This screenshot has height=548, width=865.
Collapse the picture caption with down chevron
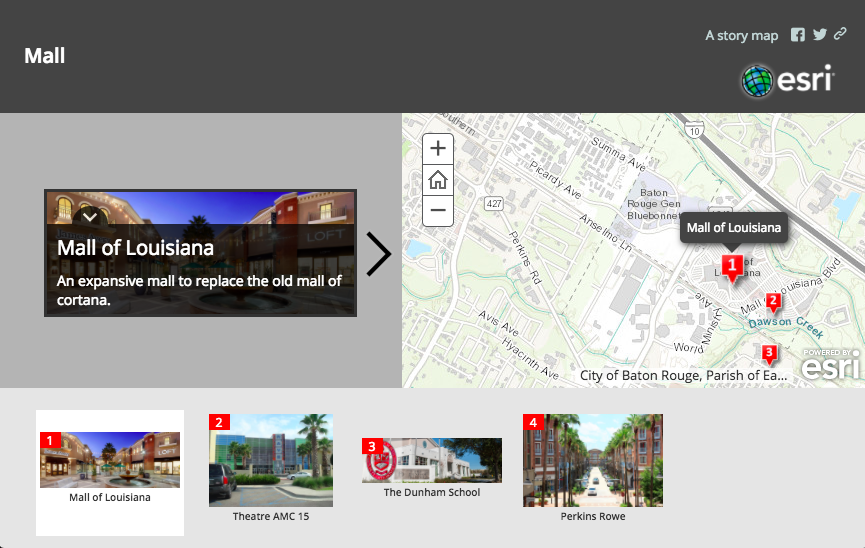point(90,217)
